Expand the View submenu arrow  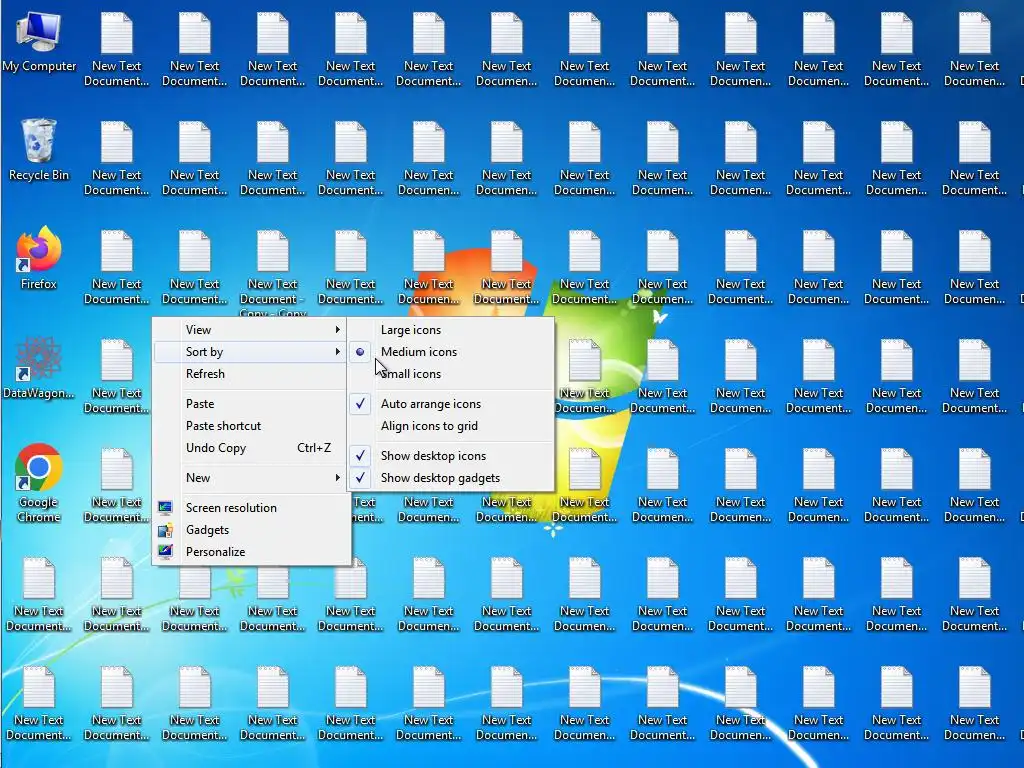[x=338, y=330]
